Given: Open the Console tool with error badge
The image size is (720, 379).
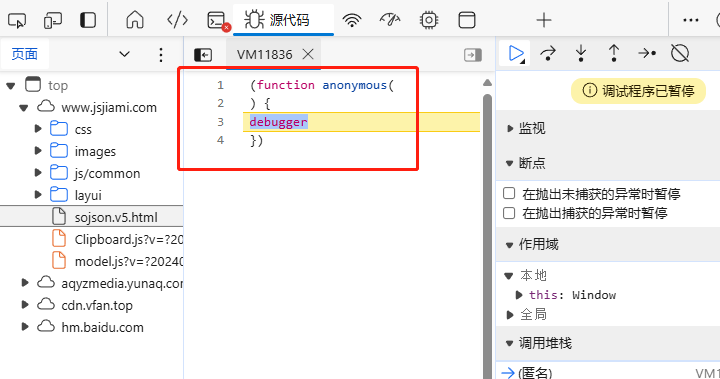Looking at the screenshot, I should (x=218, y=21).
